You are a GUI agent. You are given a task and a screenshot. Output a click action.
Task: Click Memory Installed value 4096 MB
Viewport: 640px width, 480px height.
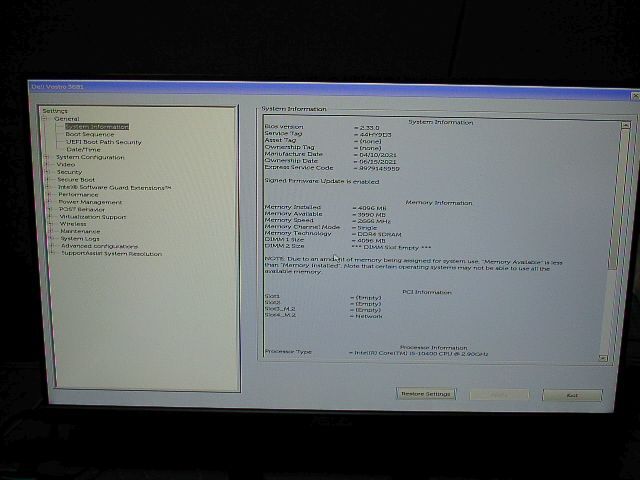pos(371,208)
